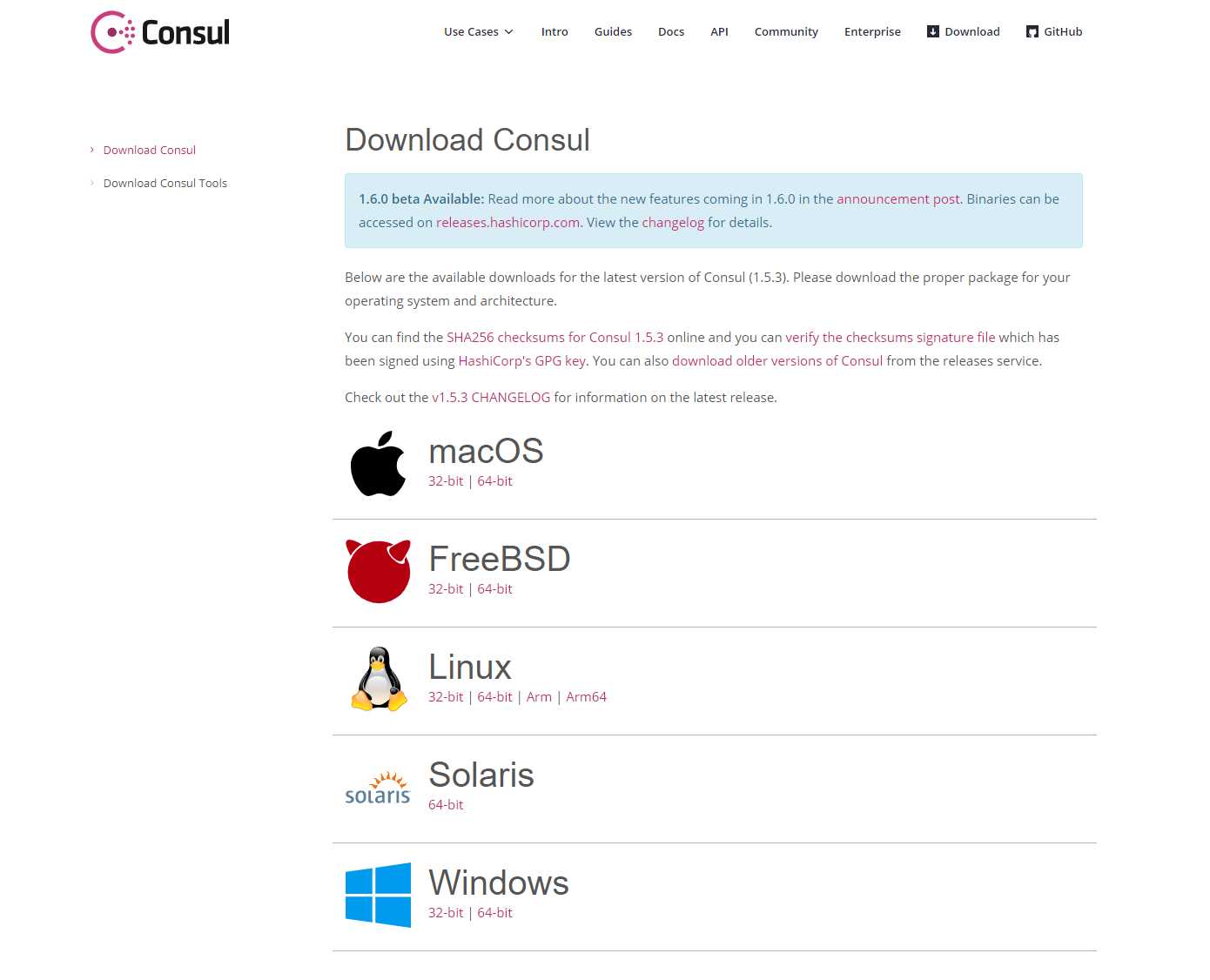Click the Linux Tux penguin icon
The height and width of the screenshot is (980, 1210).
379,679
